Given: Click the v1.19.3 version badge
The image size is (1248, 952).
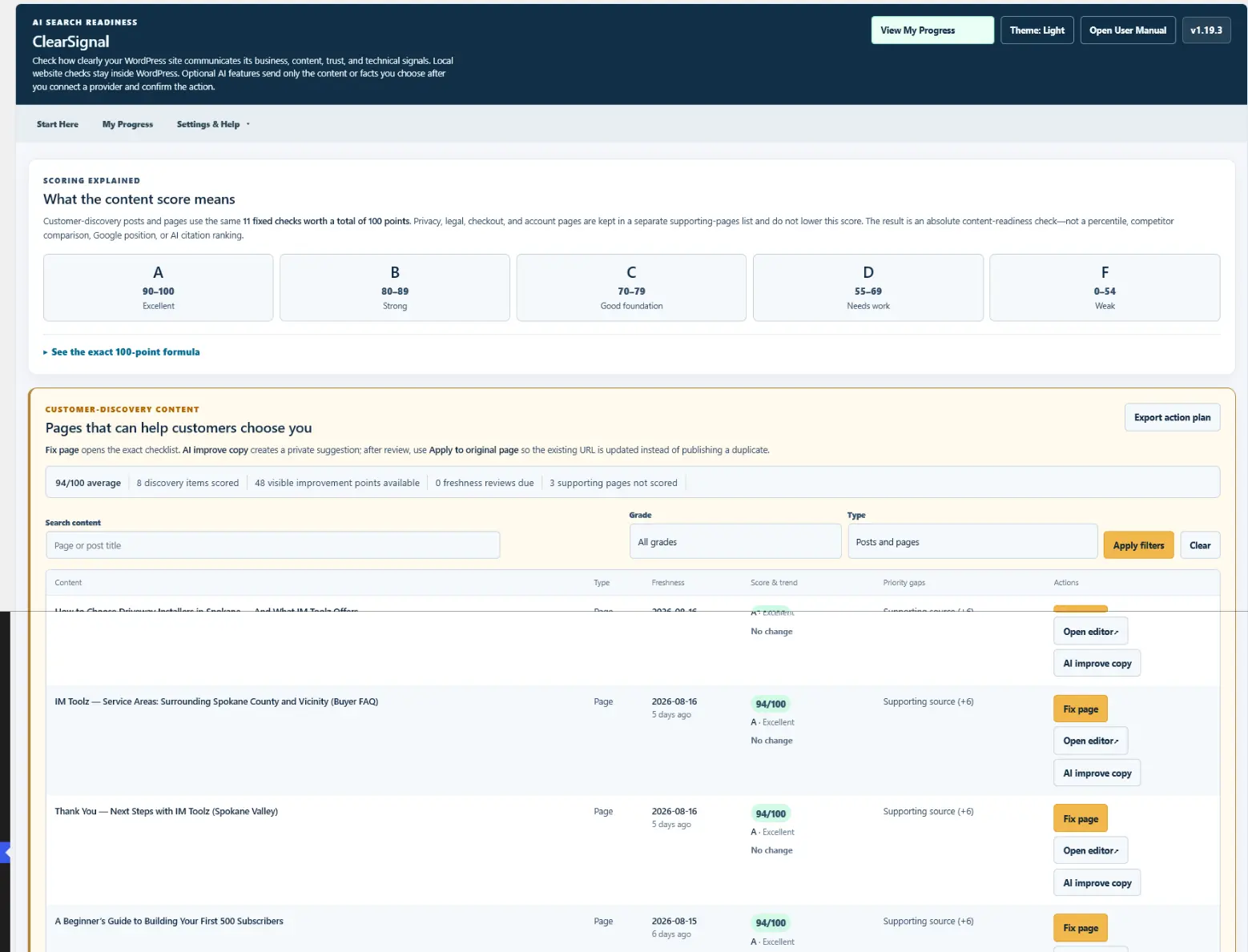Looking at the screenshot, I should (x=1206, y=30).
